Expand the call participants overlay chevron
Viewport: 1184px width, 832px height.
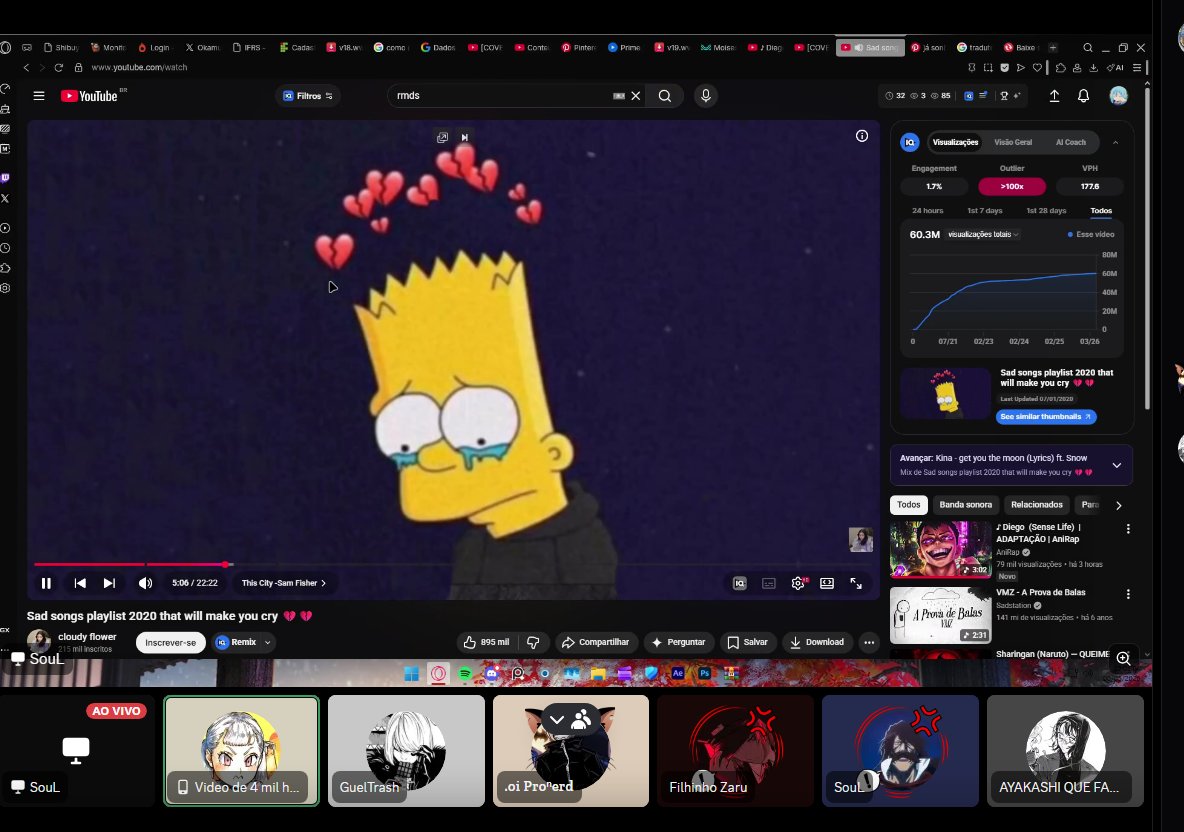557,720
